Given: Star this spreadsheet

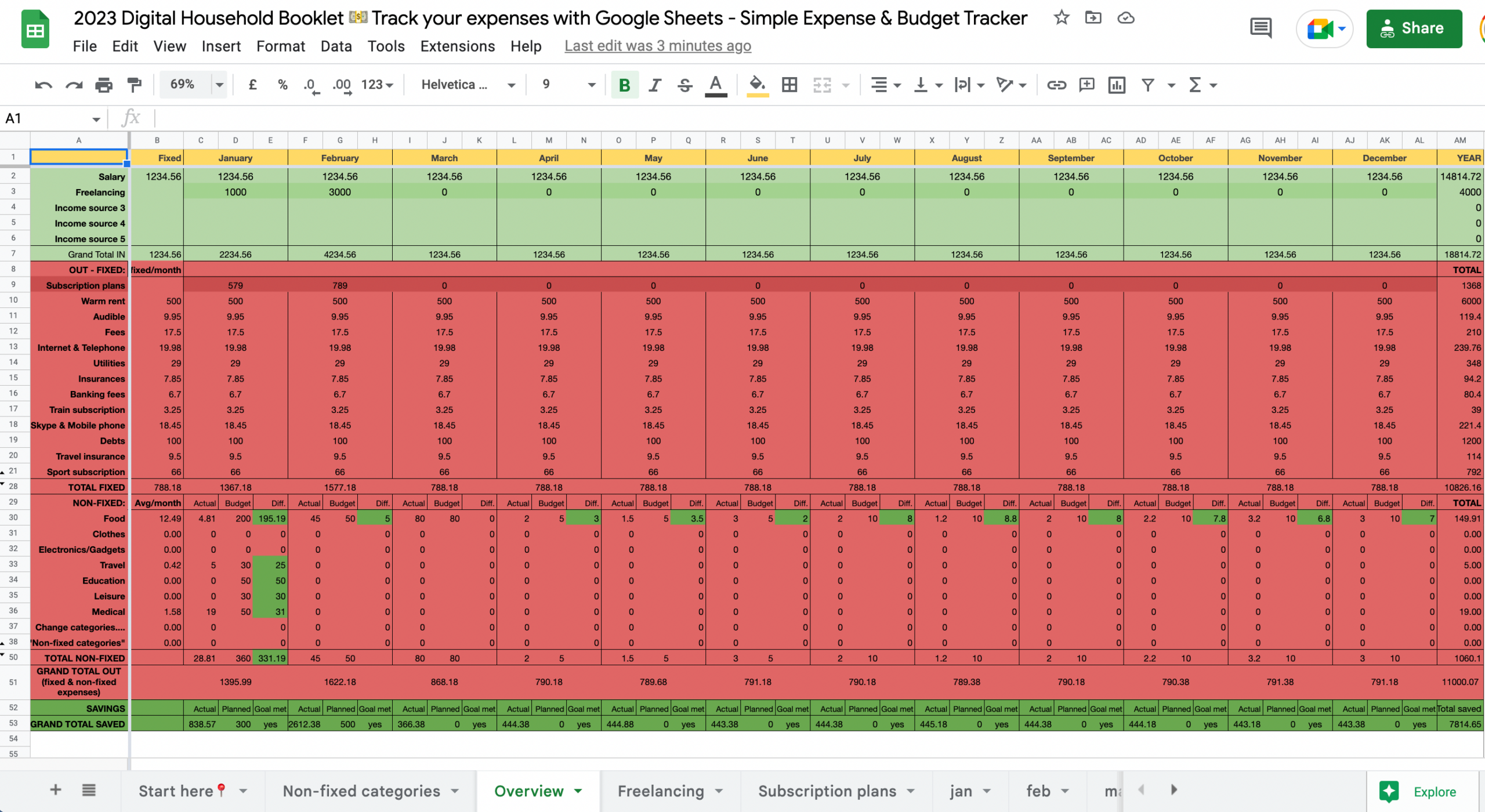Looking at the screenshot, I should [1062, 17].
